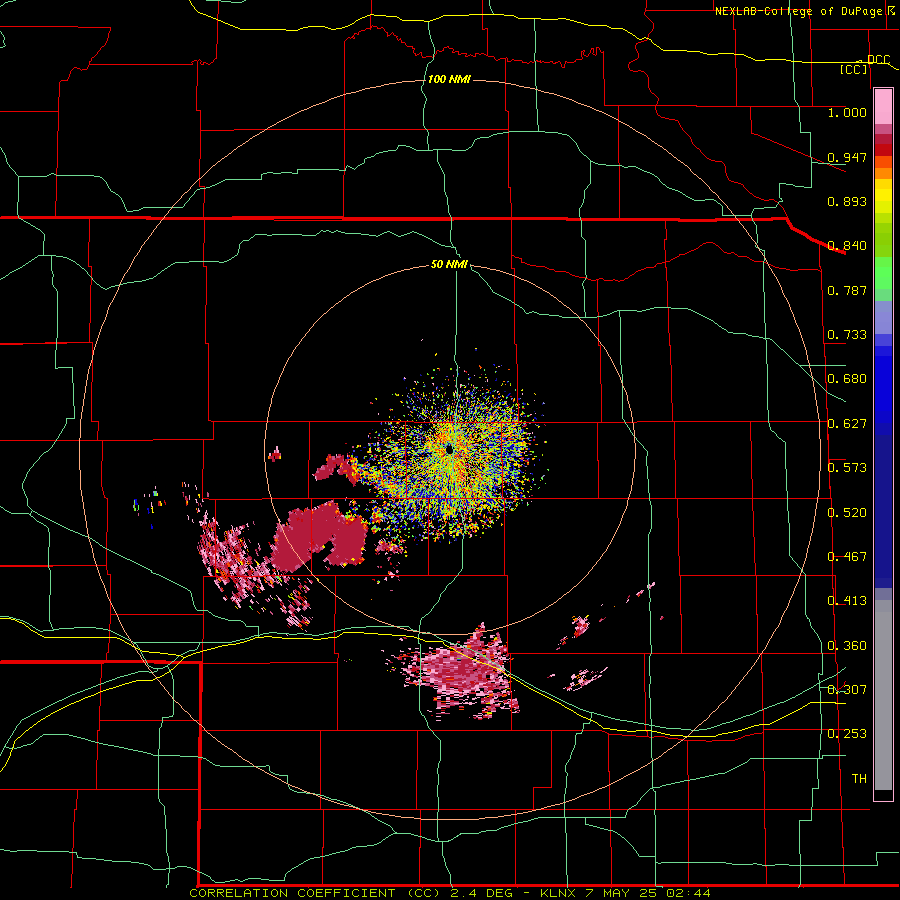Click the 0.307 scale value
Viewport: 900px width, 900px height.
[847, 690]
